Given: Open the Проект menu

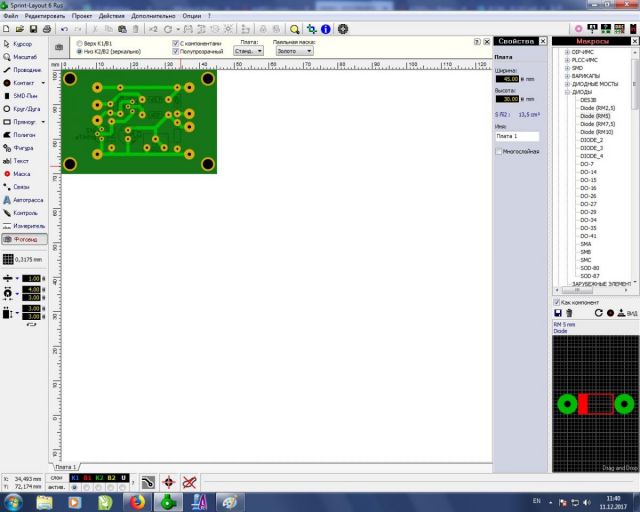Looking at the screenshot, I should pos(81,16).
